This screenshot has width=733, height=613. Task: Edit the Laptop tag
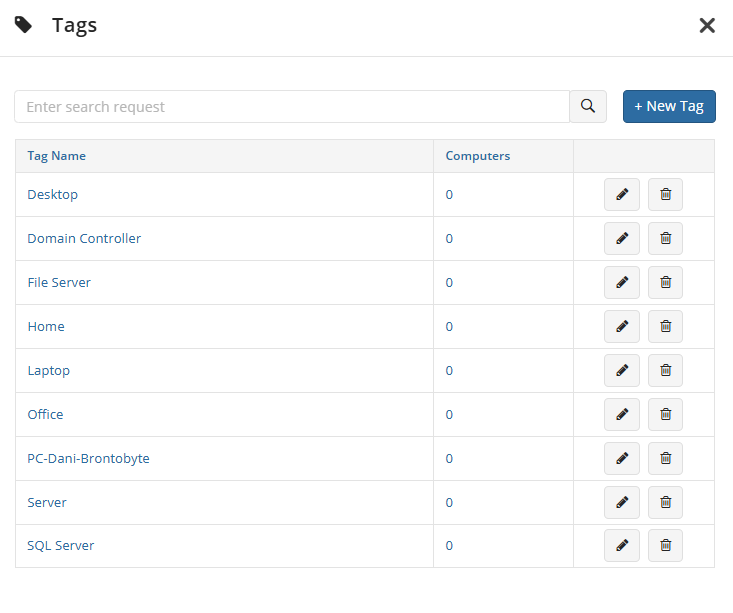[622, 370]
